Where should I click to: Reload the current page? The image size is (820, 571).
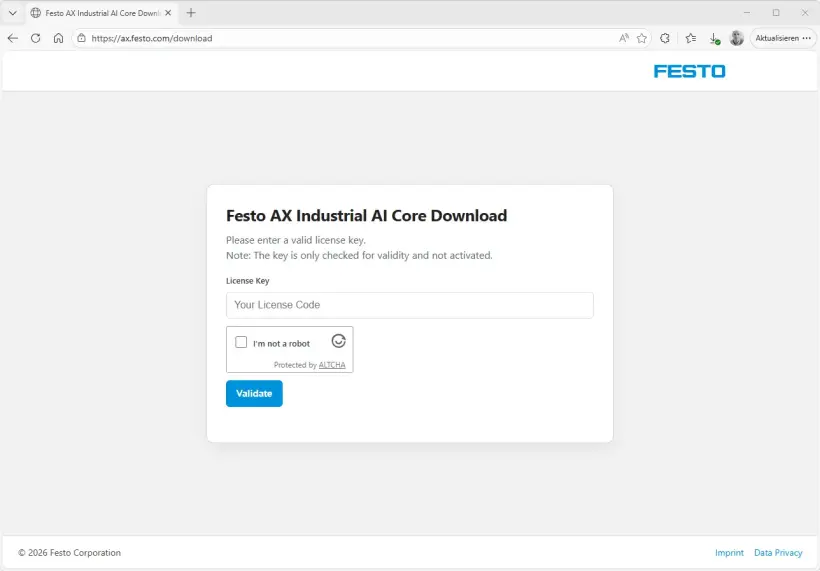[36, 38]
